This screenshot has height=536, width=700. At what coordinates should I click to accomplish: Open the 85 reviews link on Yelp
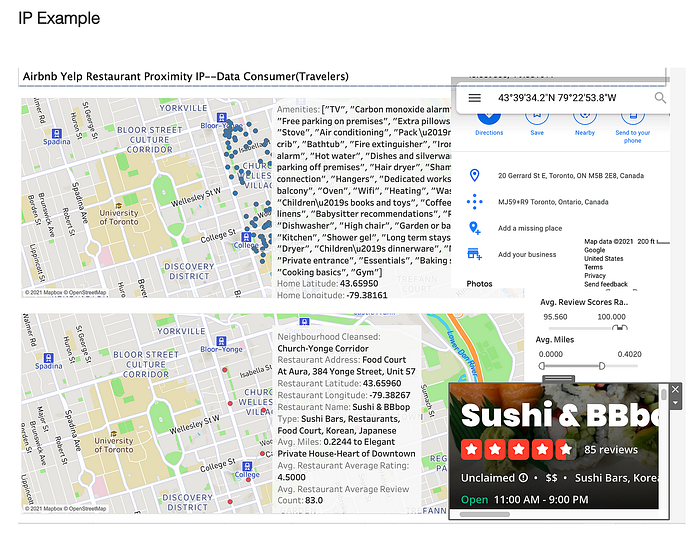coord(611,450)
